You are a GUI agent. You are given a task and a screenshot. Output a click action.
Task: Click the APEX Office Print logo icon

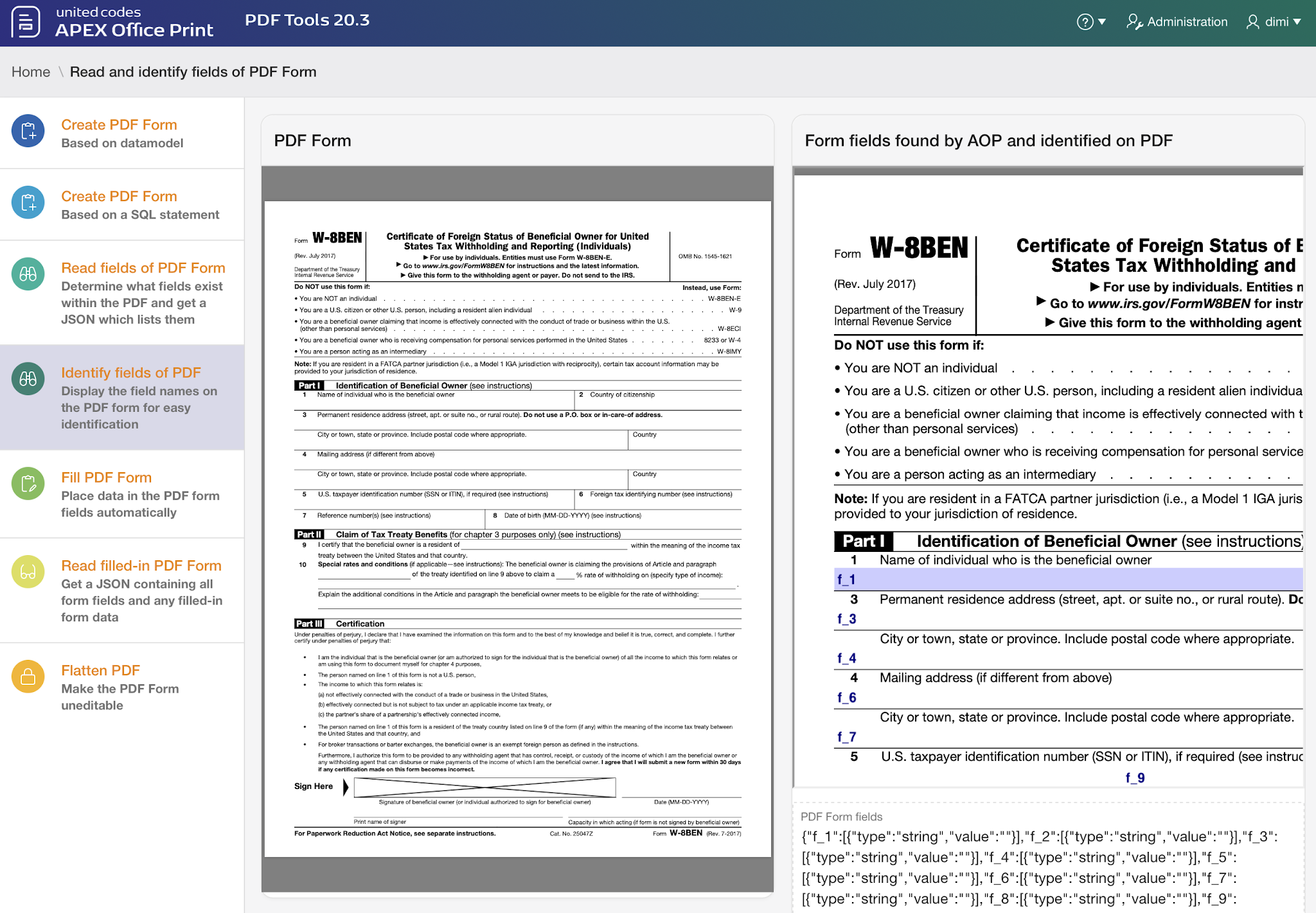pos(26,22)
